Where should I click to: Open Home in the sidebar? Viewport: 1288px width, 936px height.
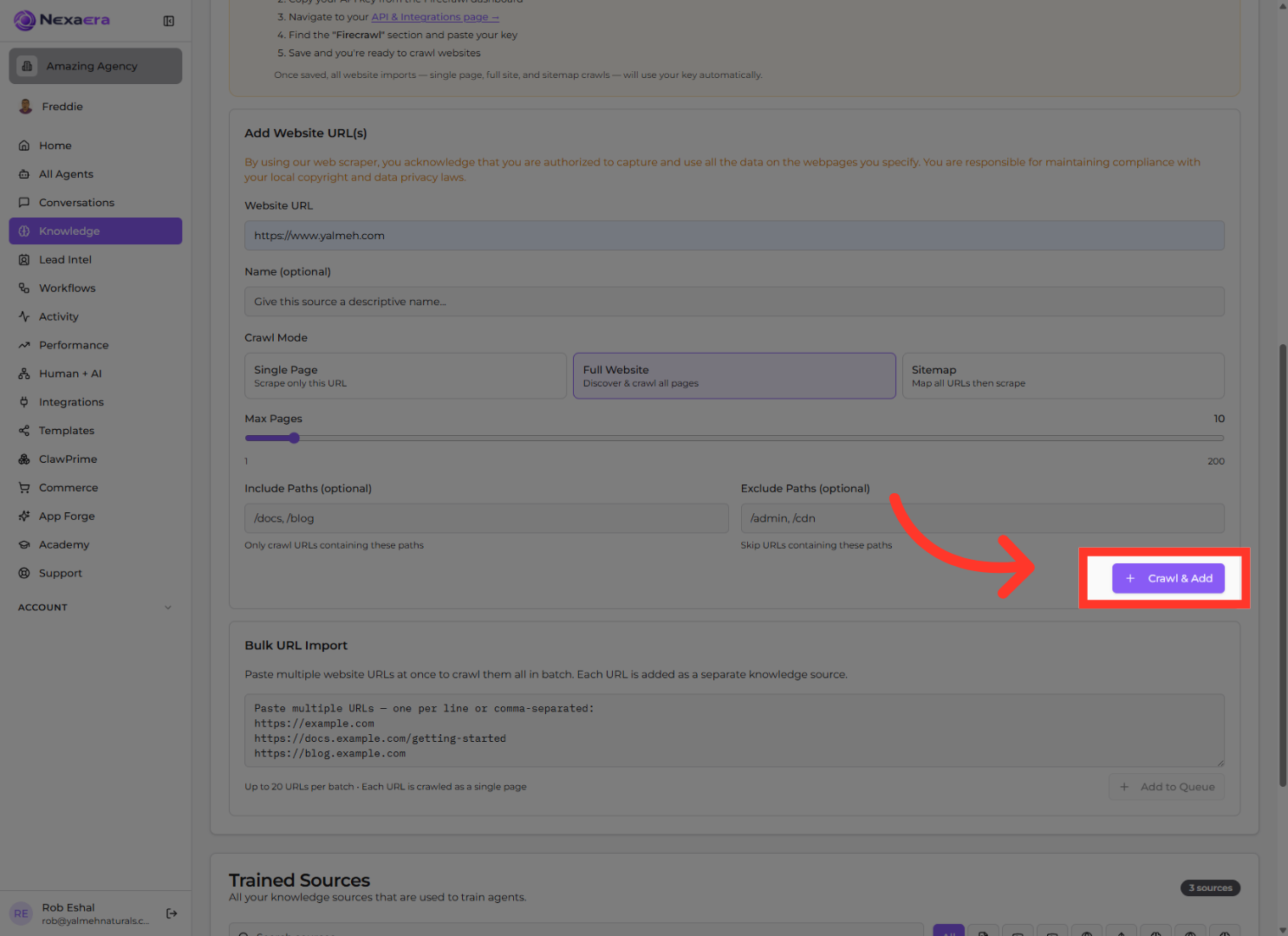click(x=95, y=146)
